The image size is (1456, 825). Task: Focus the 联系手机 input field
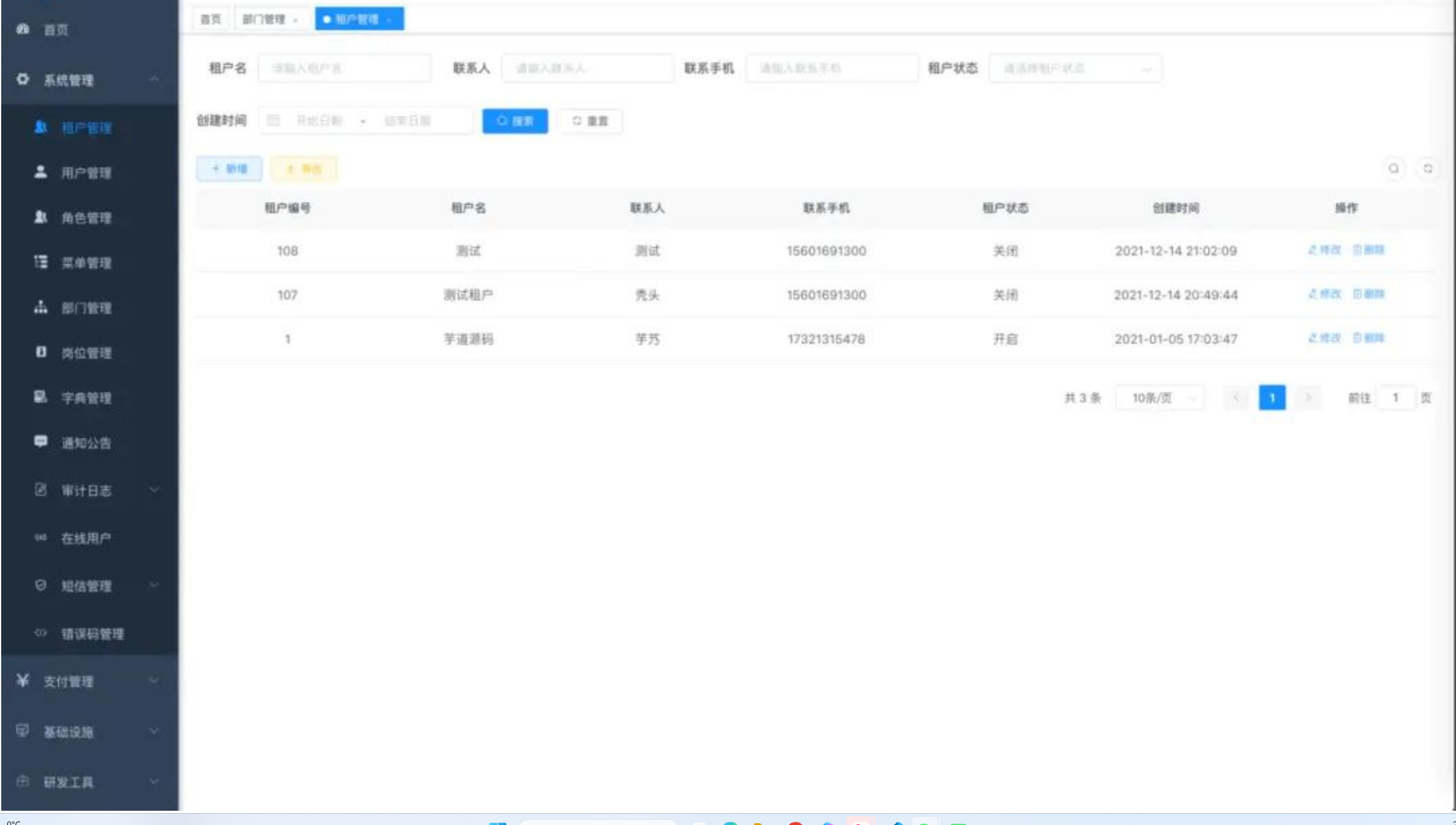pyautogui.click(x=832, y=69)
